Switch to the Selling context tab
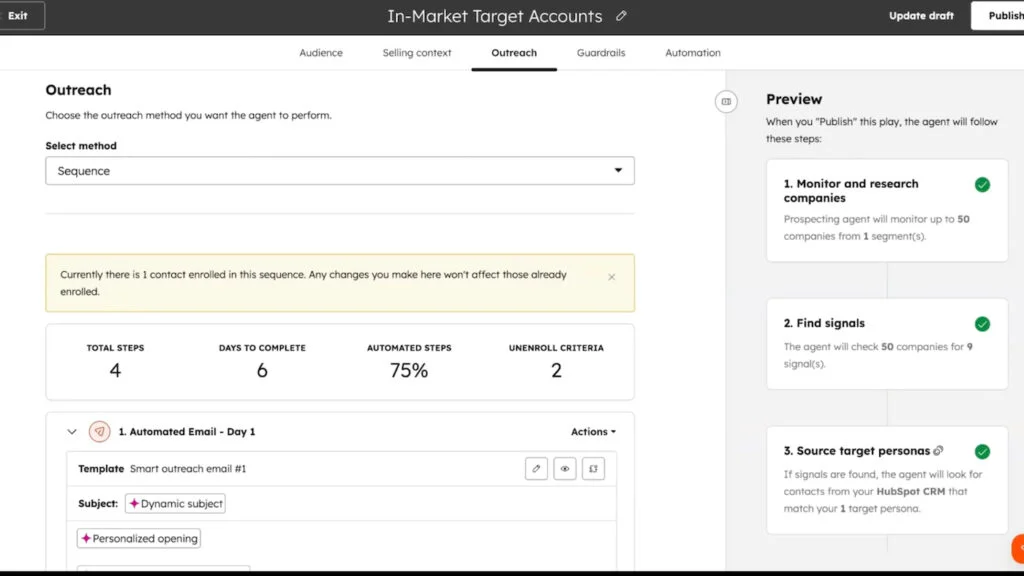Screen dimensions: 1024x576 point(417,53)
